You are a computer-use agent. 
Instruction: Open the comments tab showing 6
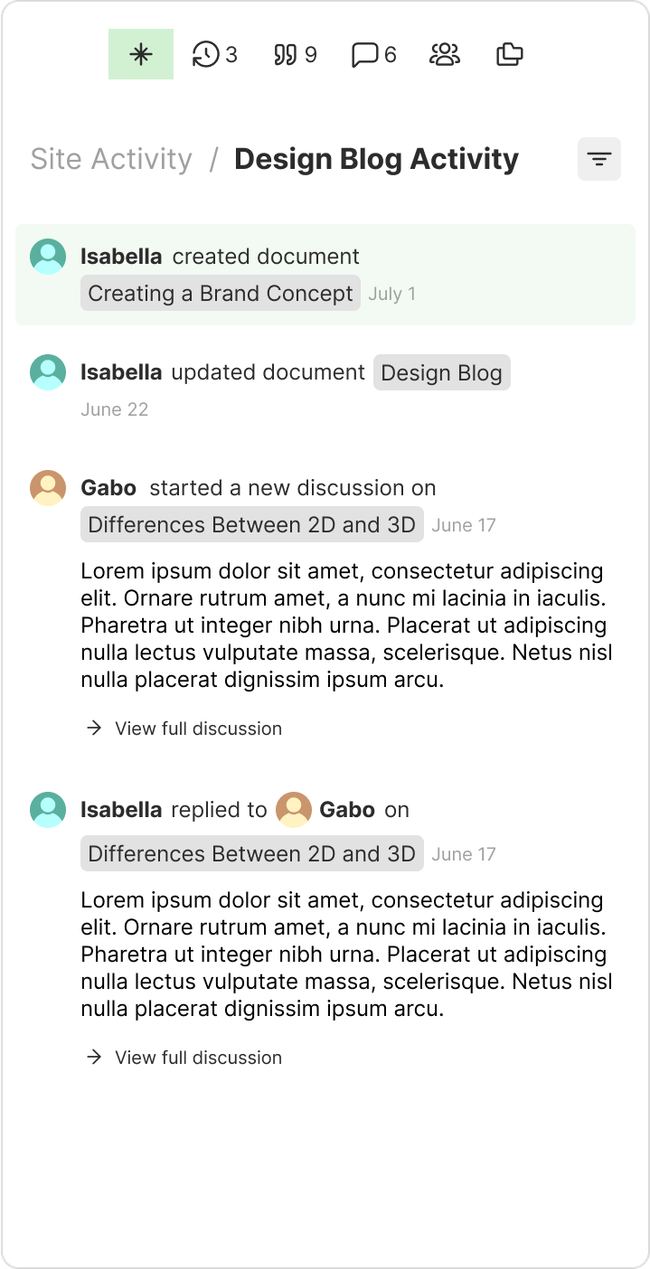[374, 54]
